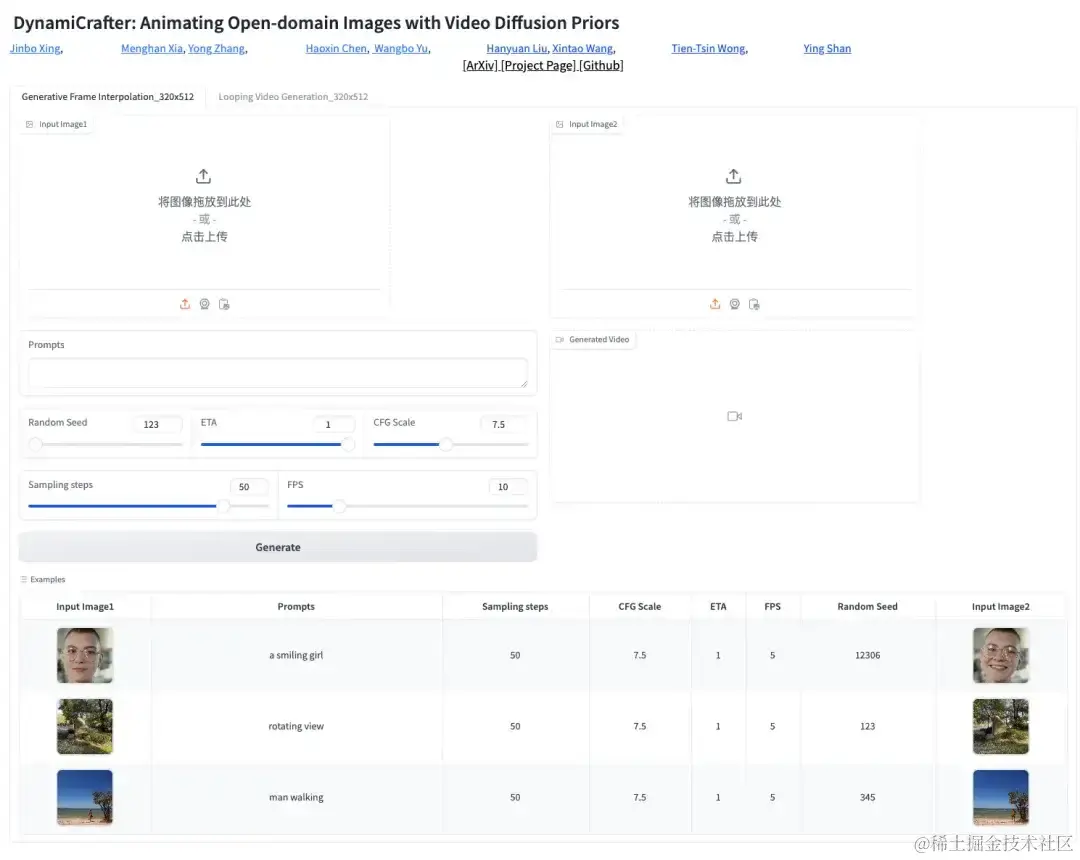Select smiling girl Input Image1 thumbnail
This screenshot has width=1080, height=860.
pos(85,655)
